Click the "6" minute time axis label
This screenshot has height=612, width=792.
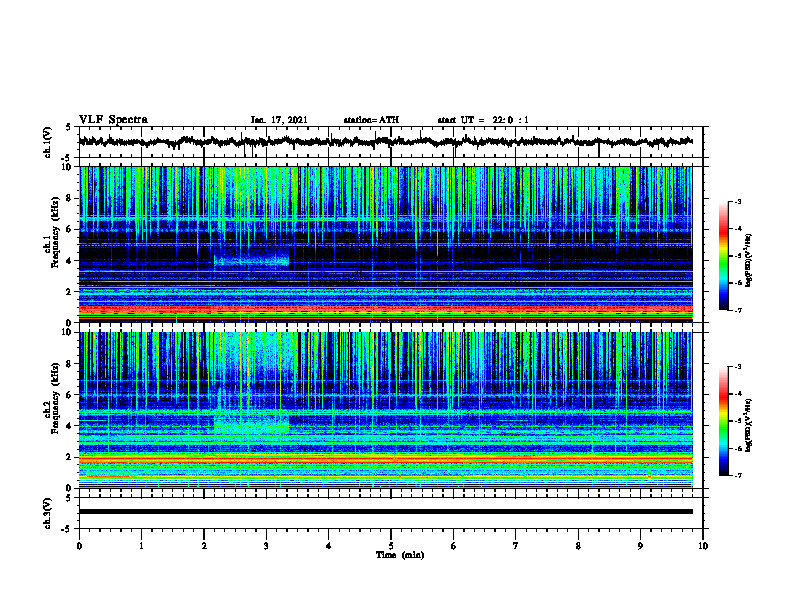[454, 546]
